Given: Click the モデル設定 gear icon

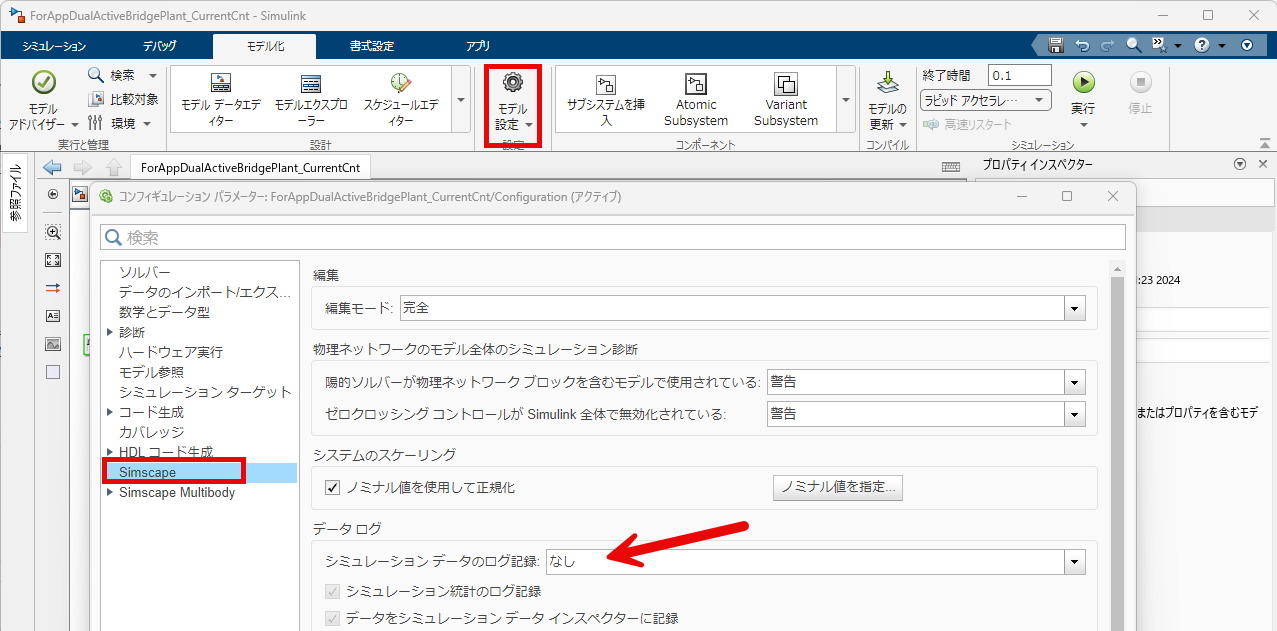Looking at the screenshot, I should pos(513,83).
